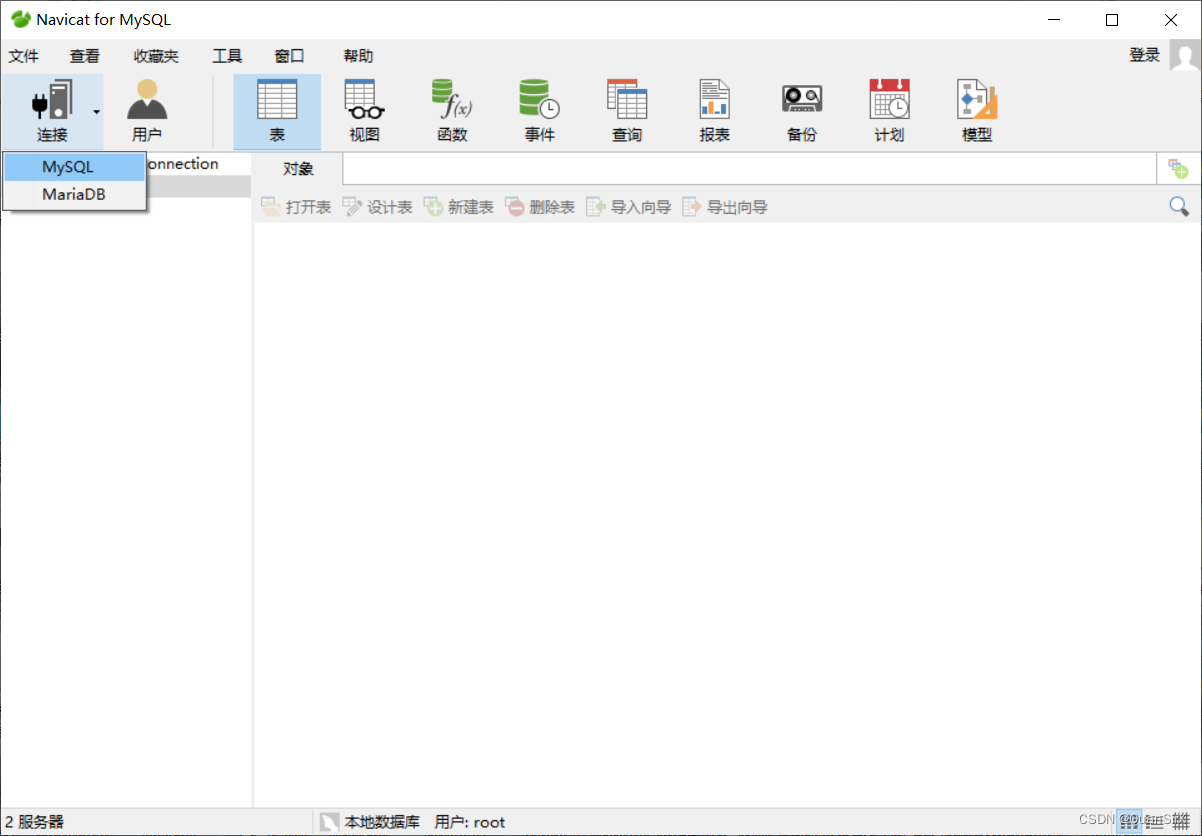
Task: Open the 帮助 (Help) menu
Action: click(358, 56)
